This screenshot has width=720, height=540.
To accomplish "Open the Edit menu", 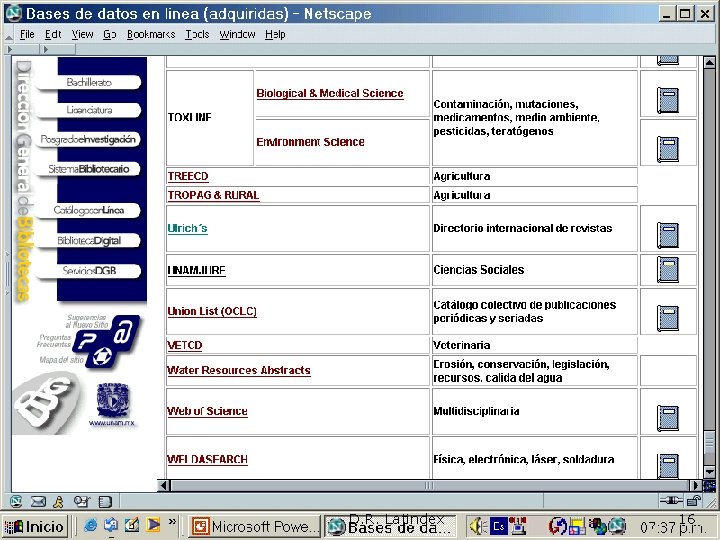I will click(x=53, y=34).
